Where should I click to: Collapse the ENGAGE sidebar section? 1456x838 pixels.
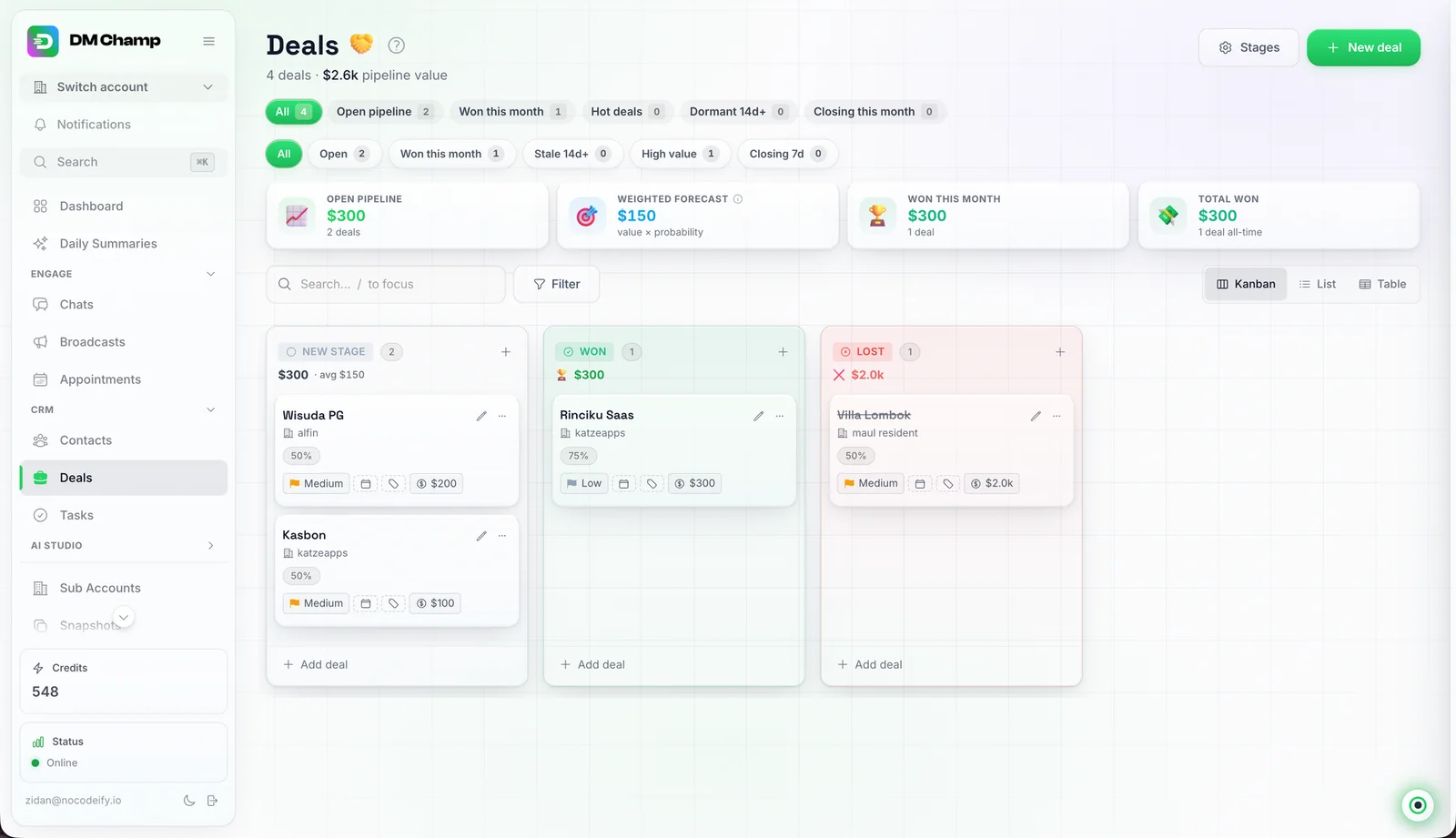pos(210,274)
